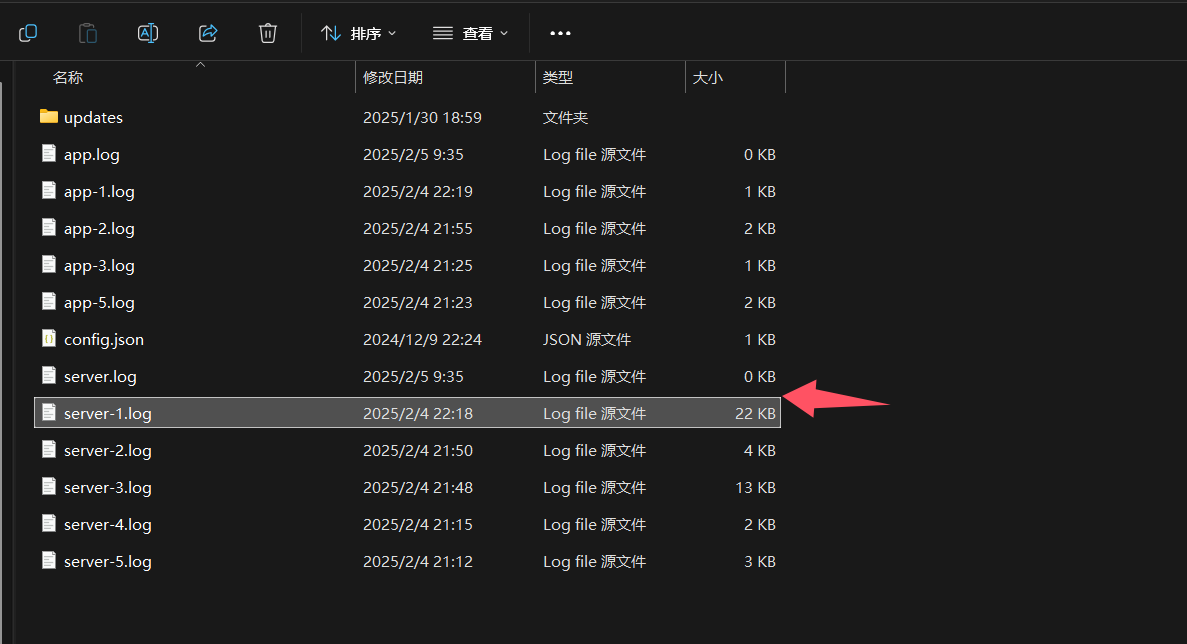
Task: Select the server-3.log file
Action: point(107,487)
